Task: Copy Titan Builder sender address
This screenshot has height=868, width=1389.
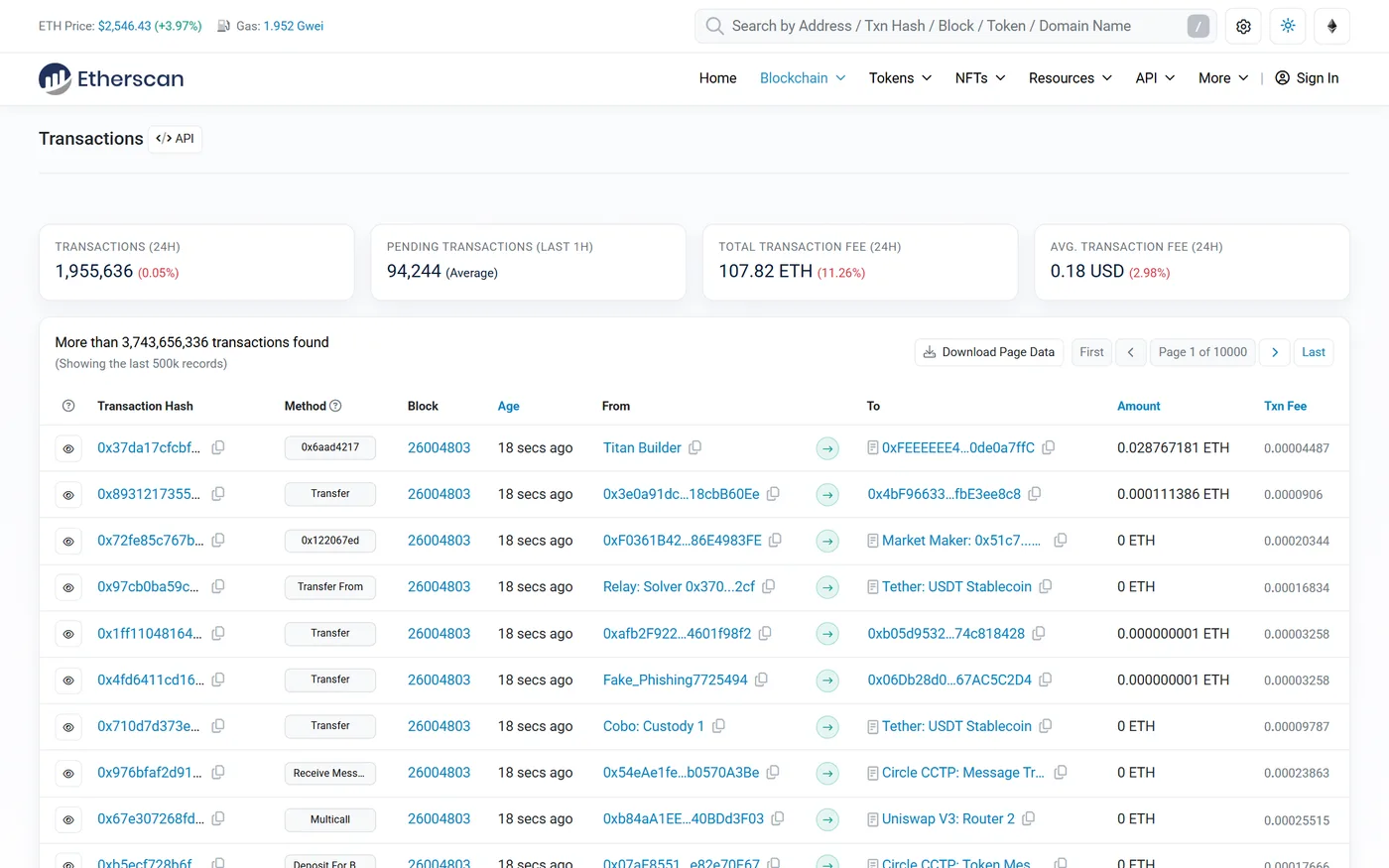Action: coord(695,447)
